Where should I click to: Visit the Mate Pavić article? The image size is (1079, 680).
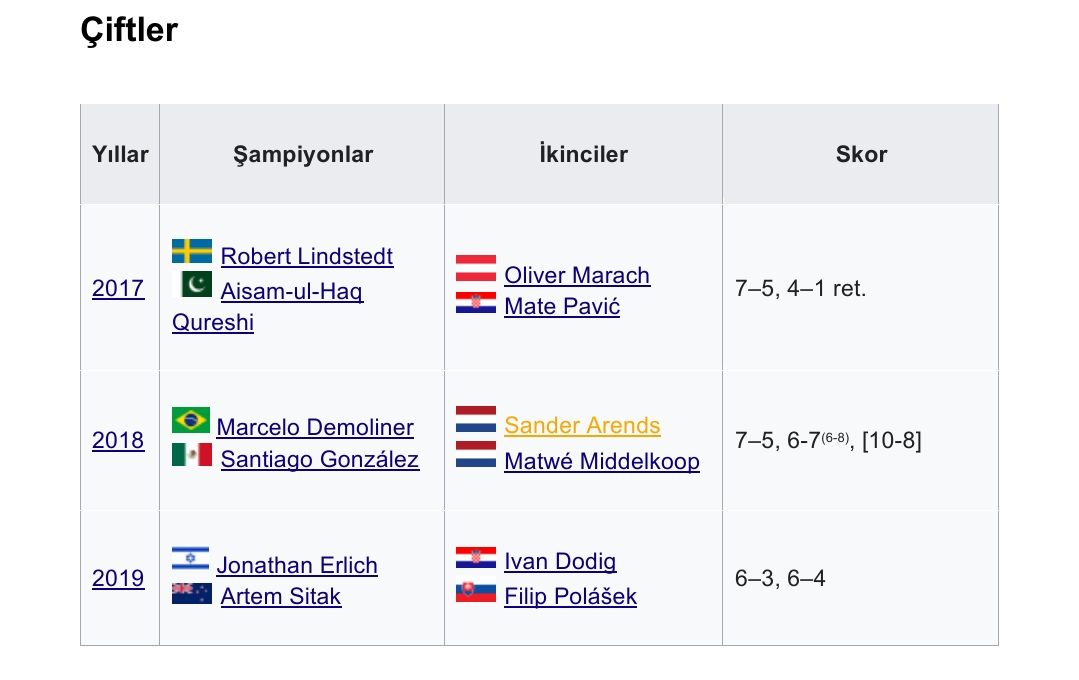(x=562, y=306)
